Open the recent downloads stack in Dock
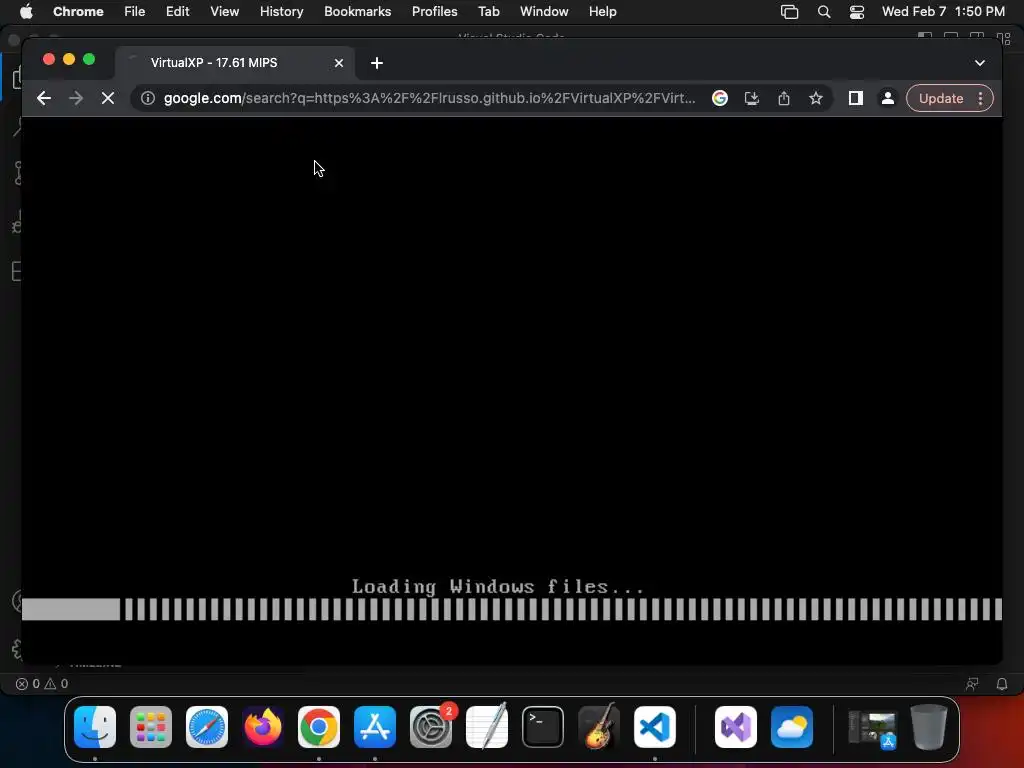 872,728
